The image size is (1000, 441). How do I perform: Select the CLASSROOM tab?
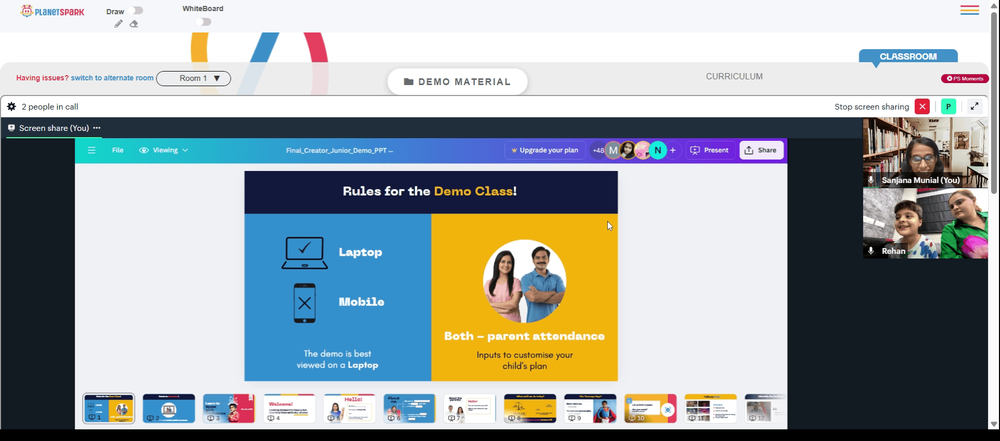pyautogui.click(x=908, y=56)
